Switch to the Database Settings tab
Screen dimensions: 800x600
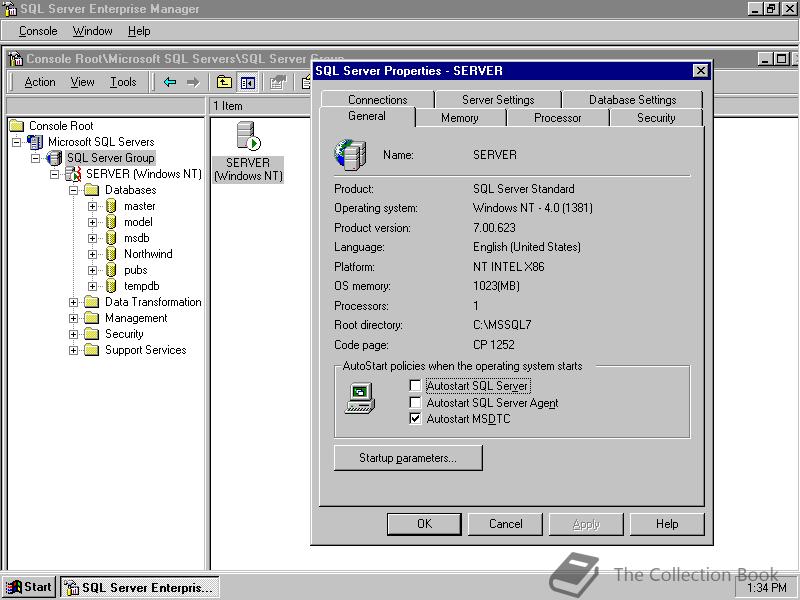632,99
